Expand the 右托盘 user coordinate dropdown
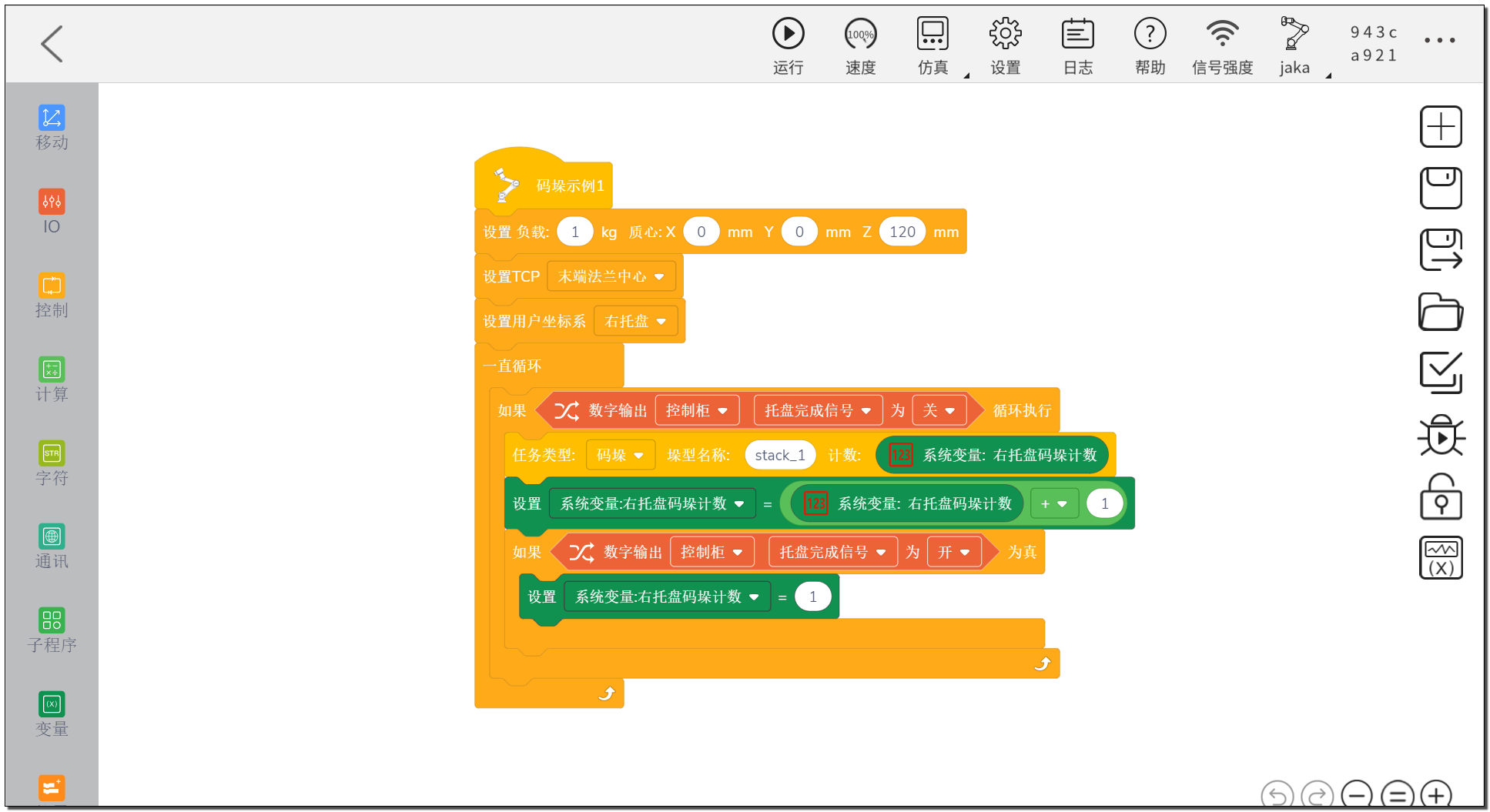The height and width of the screenshot is (812, 1490). point(635,321)
